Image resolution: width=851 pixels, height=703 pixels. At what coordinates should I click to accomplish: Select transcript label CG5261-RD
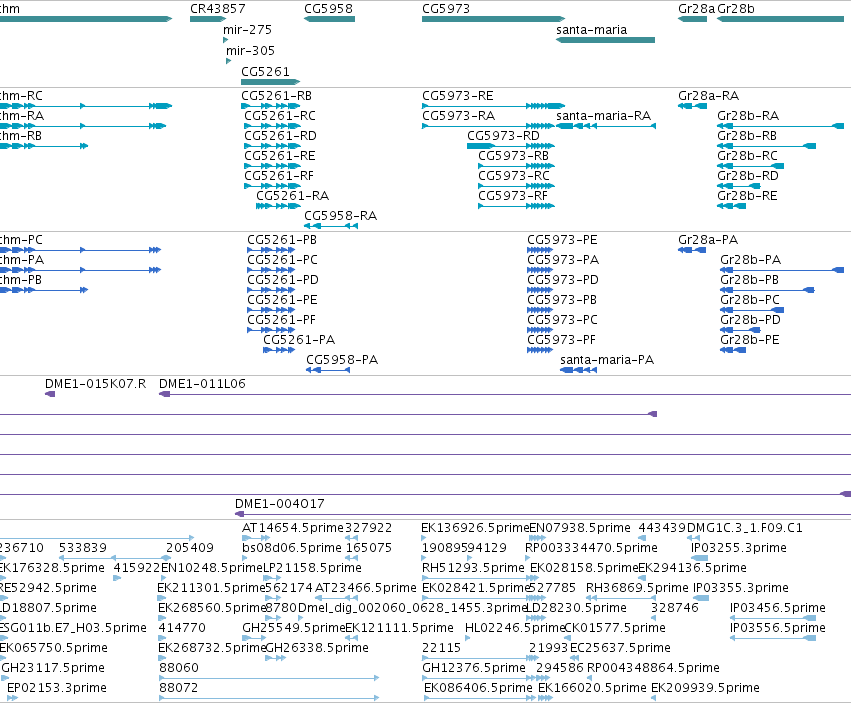pos(280,136)
